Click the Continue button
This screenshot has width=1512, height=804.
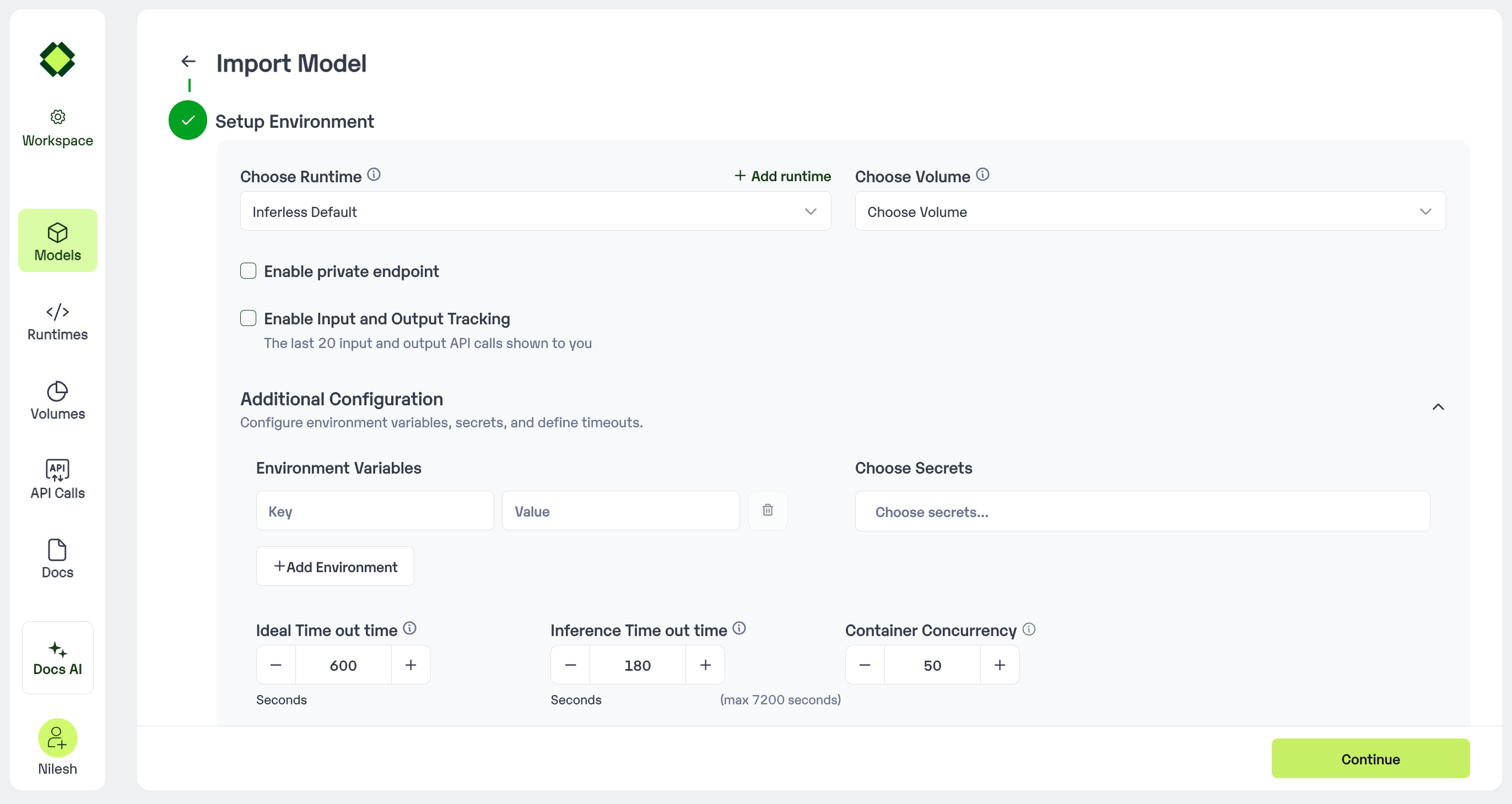1370,759
